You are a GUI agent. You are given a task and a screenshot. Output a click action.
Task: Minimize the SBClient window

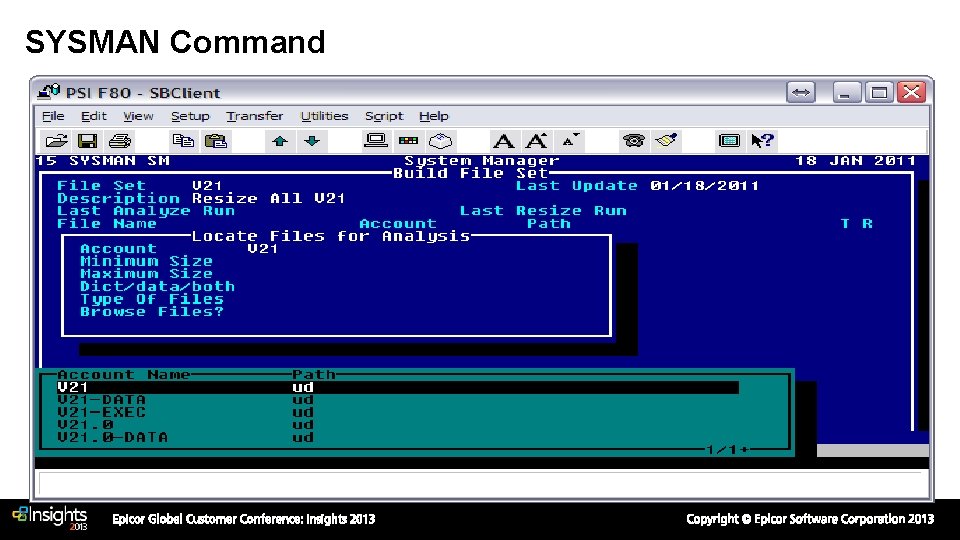click(847, 93)
